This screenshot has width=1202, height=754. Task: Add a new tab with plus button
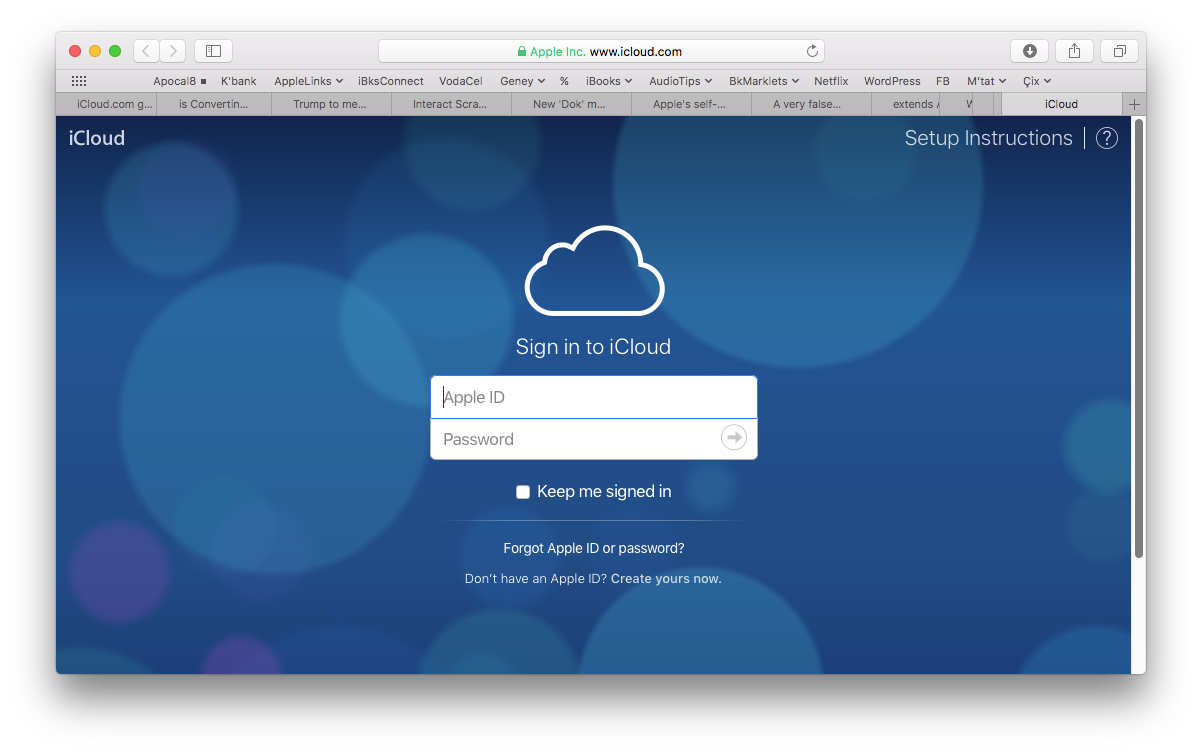pos(1134,104)
